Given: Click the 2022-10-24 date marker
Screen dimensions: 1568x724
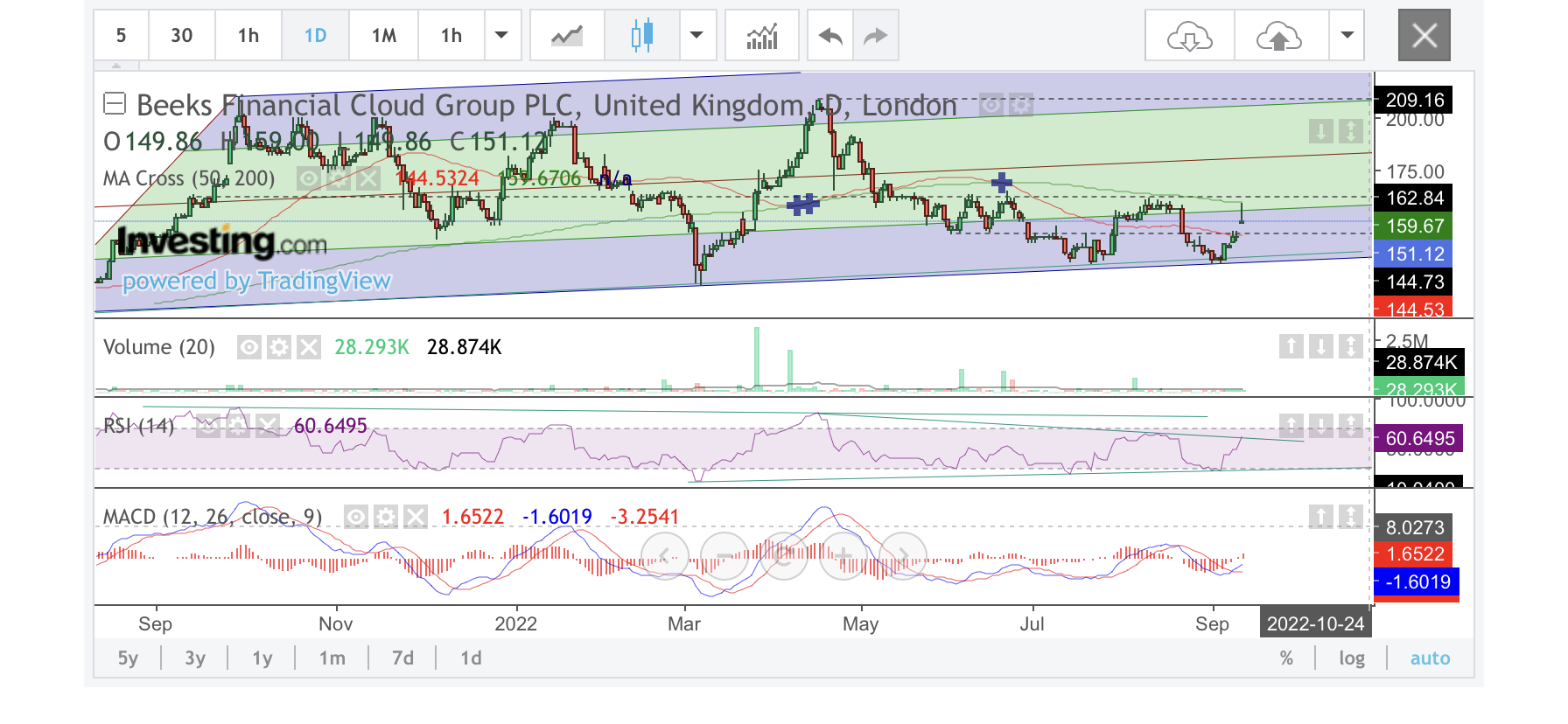Looking at the screenshot, I should click(1316, 623).
